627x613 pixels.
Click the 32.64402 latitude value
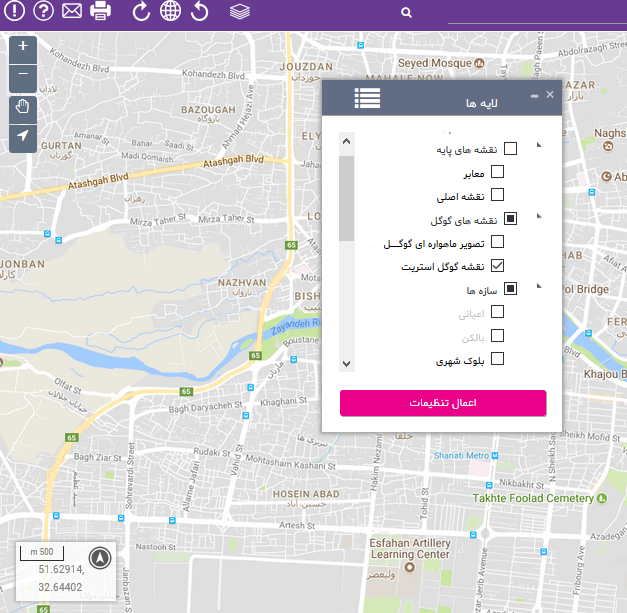60,587
